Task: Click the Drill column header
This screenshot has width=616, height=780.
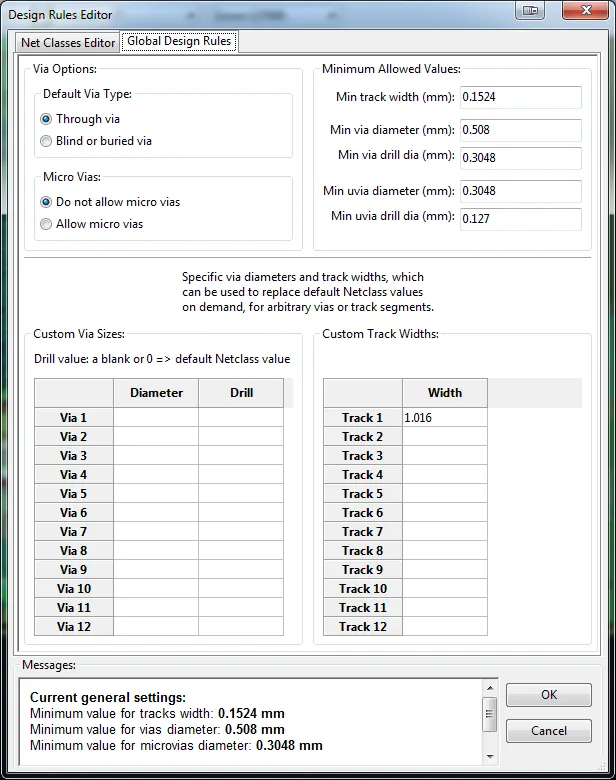Action: (241, 393)
